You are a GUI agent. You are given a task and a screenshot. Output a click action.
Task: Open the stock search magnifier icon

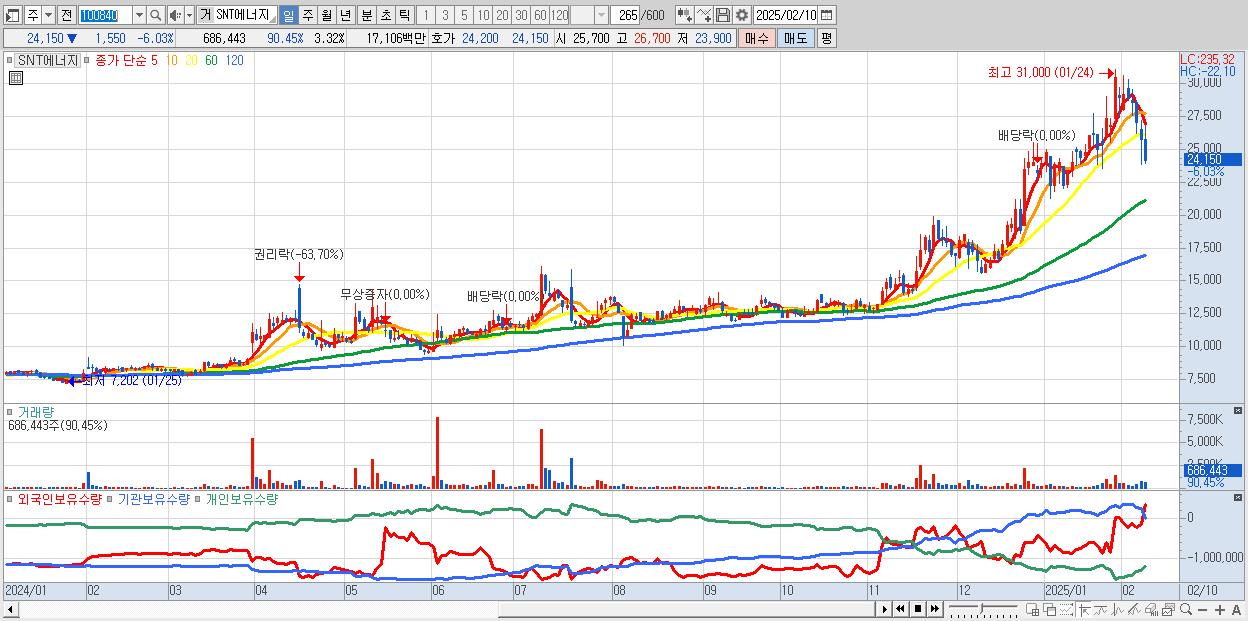point(155,15)
